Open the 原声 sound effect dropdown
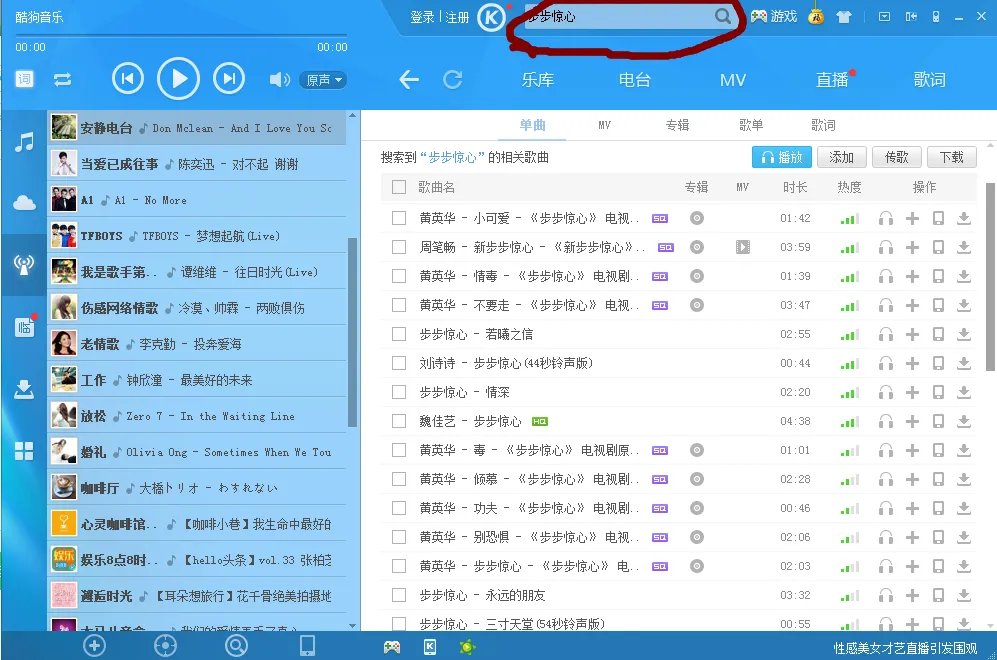Image resolution: width=997 pixels, height=660 pixels. 323,80
